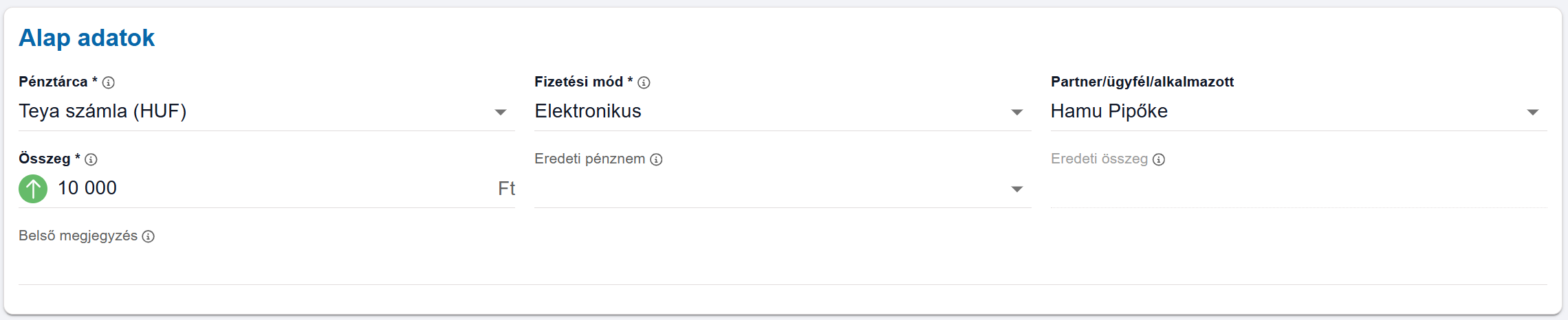Viewport: 1568px width, 320px height.
Task: Click the info icon next to Pénztárca
Action: tap(109, 82)
